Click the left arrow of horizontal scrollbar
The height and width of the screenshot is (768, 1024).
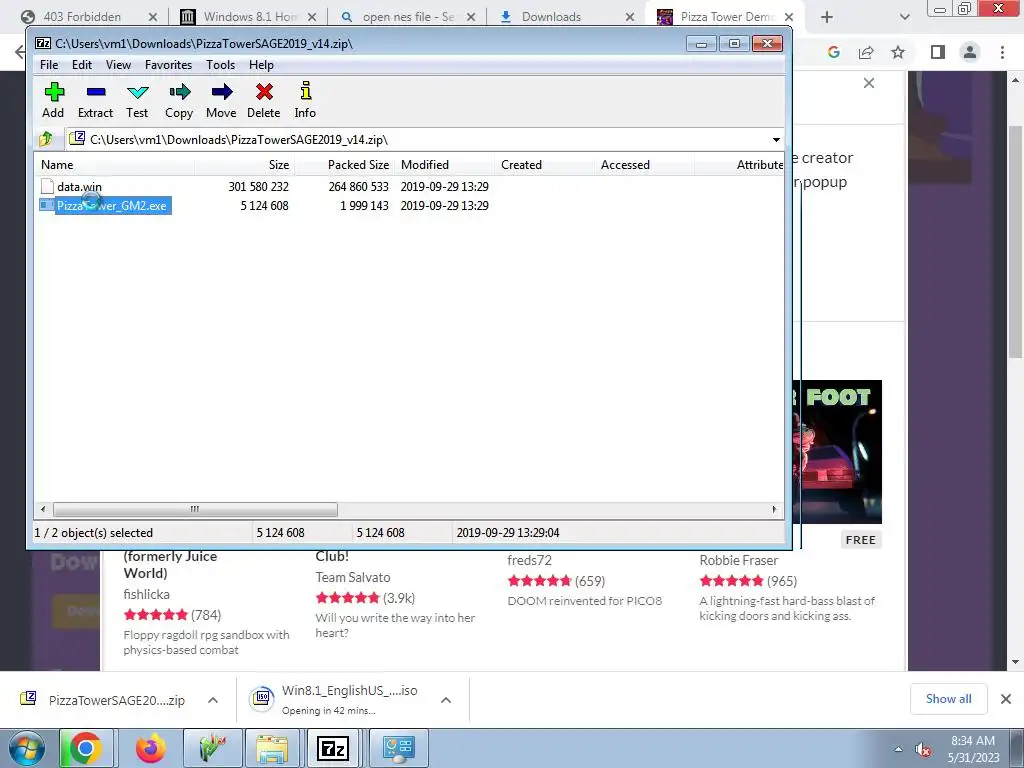pyautogui.click(x=43, y=509)
